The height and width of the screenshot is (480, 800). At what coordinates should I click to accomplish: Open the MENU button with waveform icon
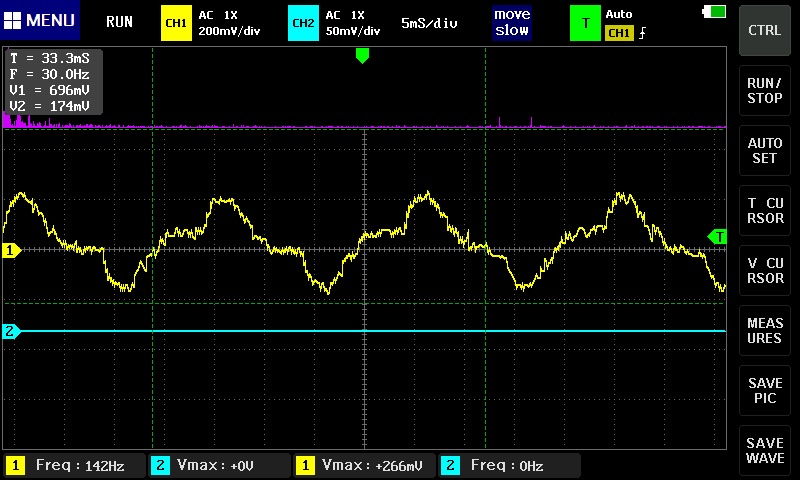[40, 21]
